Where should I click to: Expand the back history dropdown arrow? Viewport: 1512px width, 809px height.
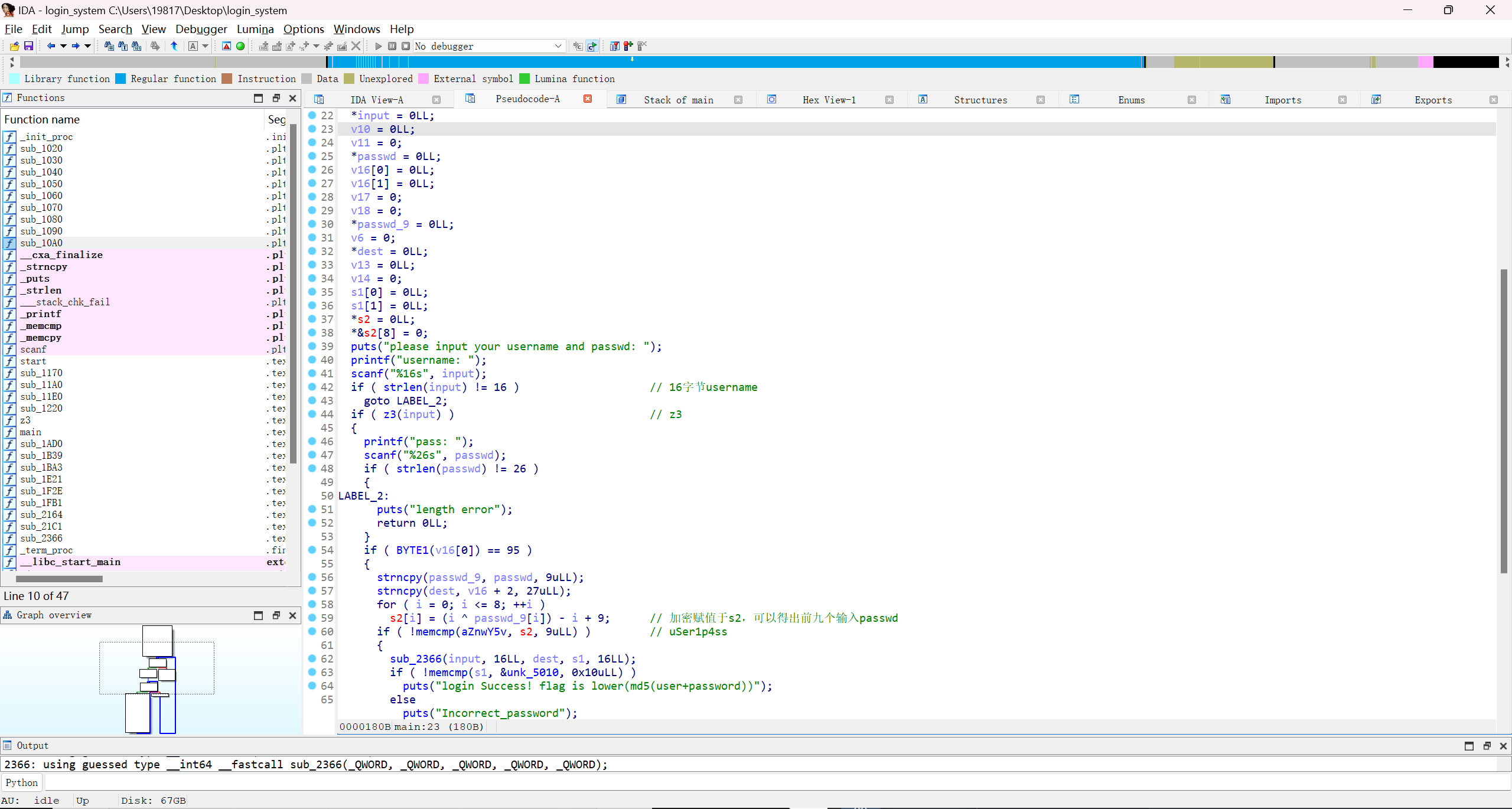(63, 46)
